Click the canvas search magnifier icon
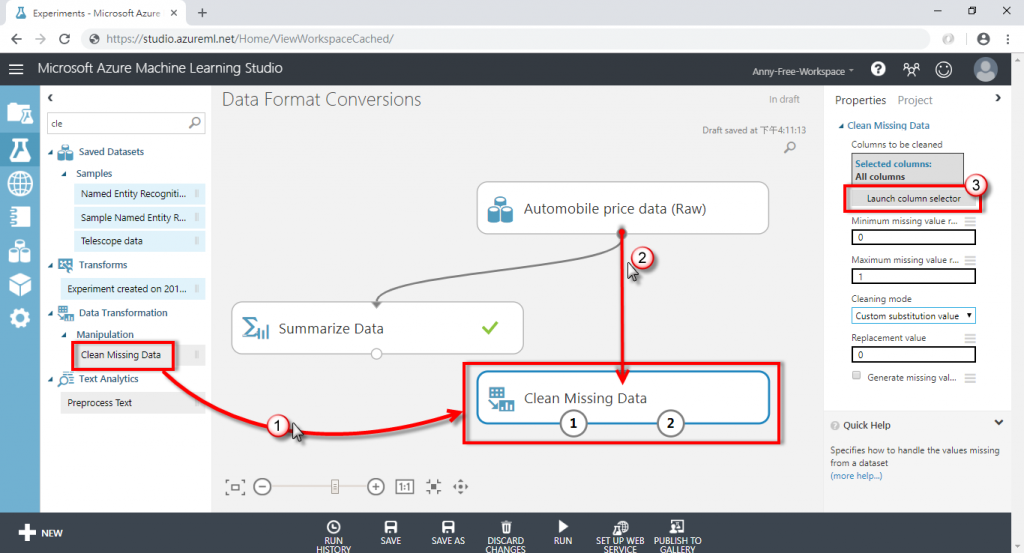The width and height of the screenshot is (1024, 553). click(790, 148)
